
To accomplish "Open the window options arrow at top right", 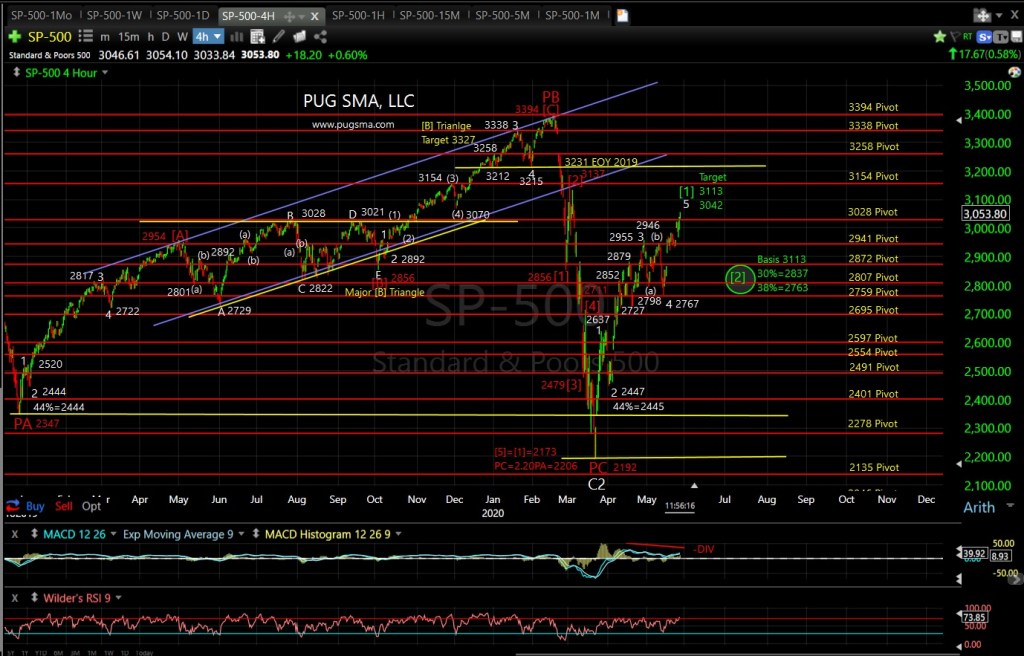I will coord(997,15).
